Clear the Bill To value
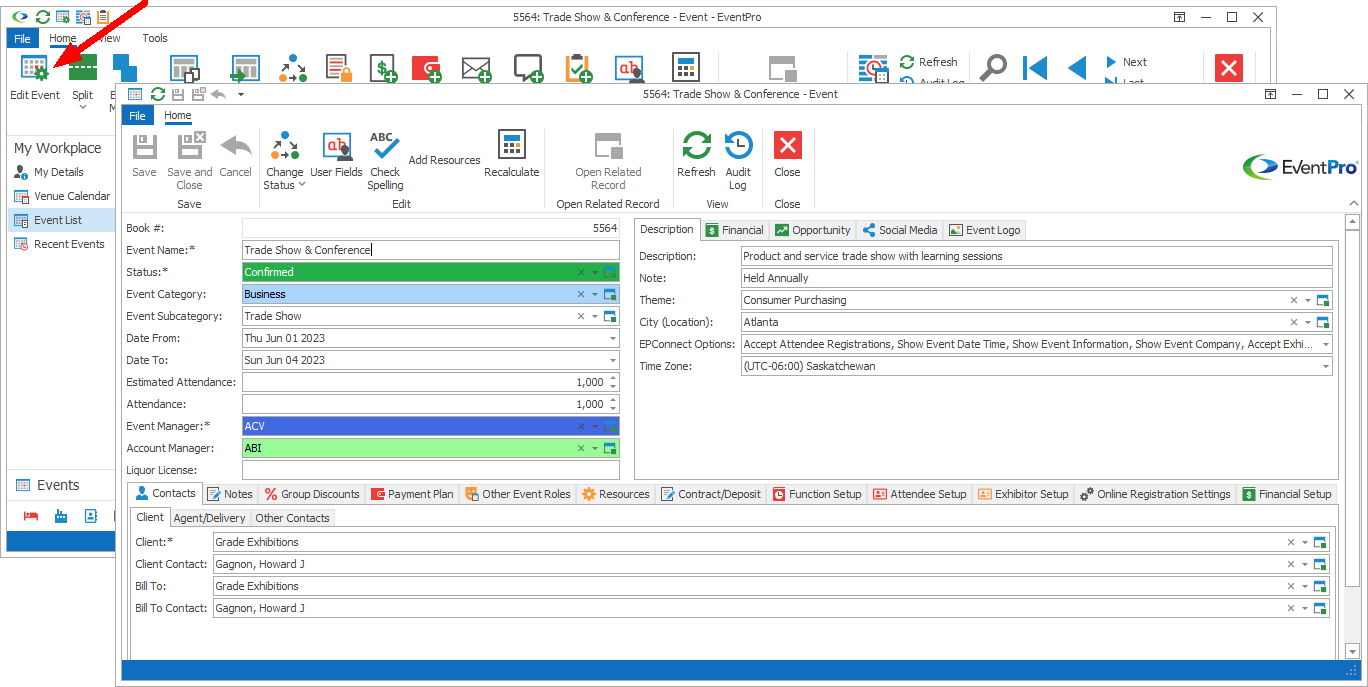Screen dimensions: 1368x687 pyautogui.click(x=1291, y=586)
